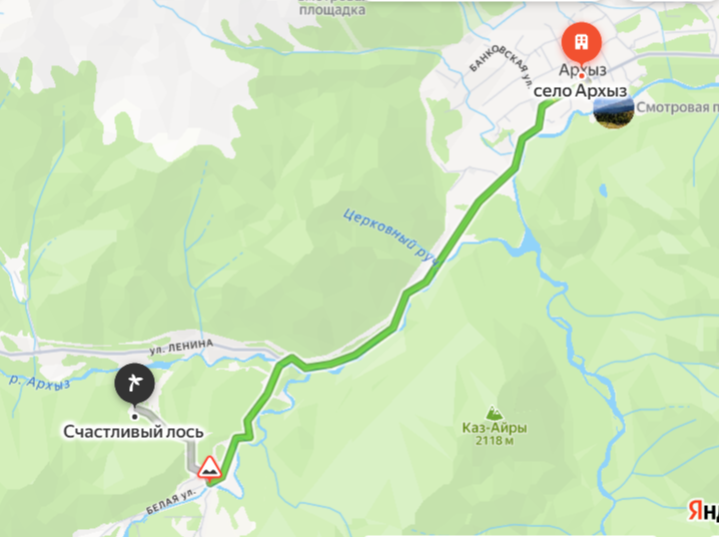Screen dimensions: 719x537
Task: Click the Яндекс logo in the corner
Action: point(703,510)
